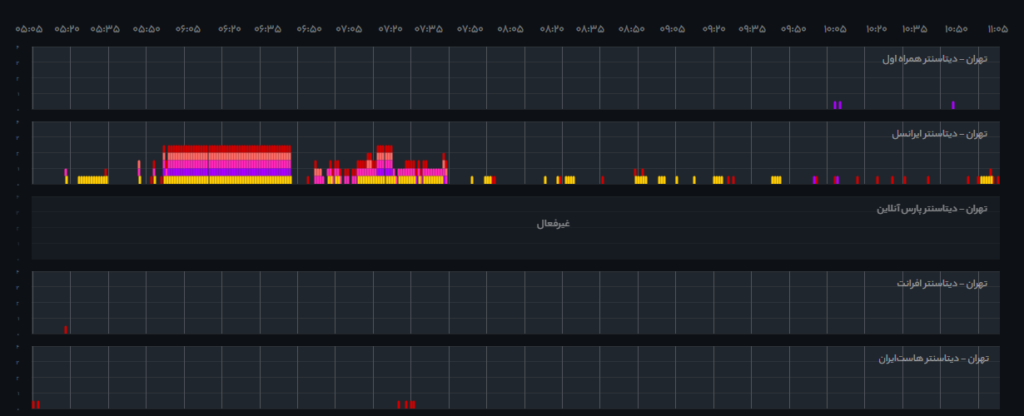Click the ۱۰:۵۰ time axis label
This screenshot has height=416, width=1024.
pyautogui.click(x=956, y=29)
